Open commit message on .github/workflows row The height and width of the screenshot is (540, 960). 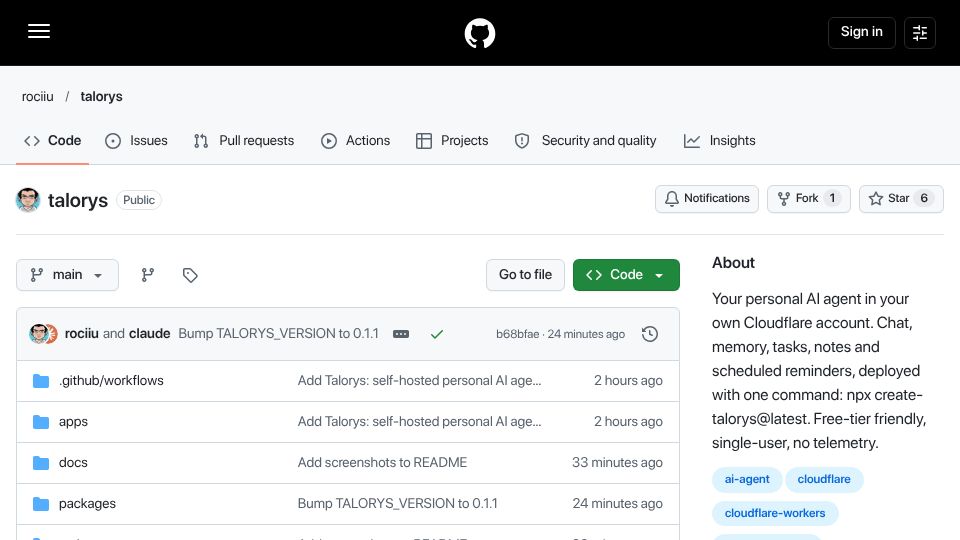coord(419,381)
